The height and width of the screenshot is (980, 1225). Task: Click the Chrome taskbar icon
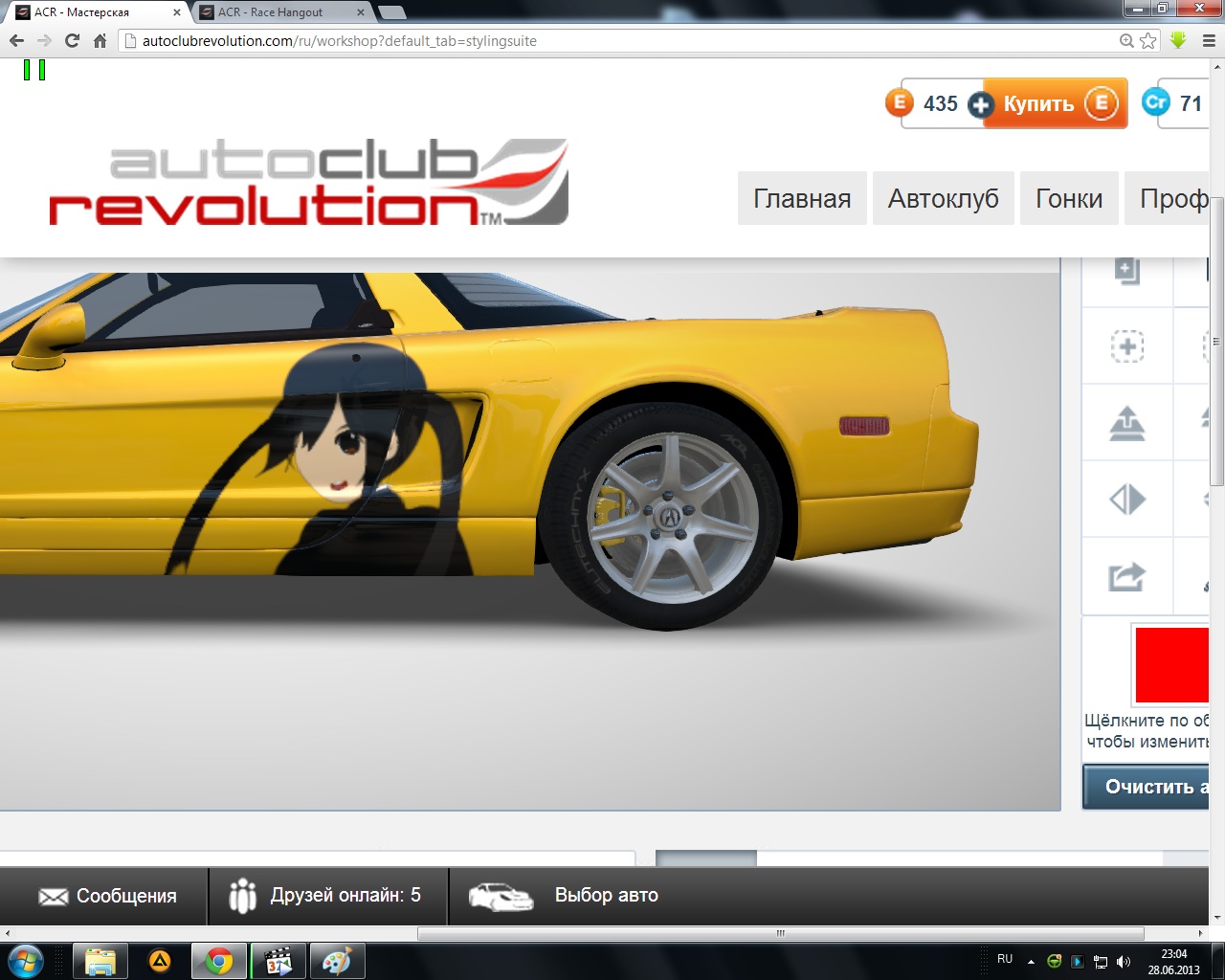[x=219, y=961]
